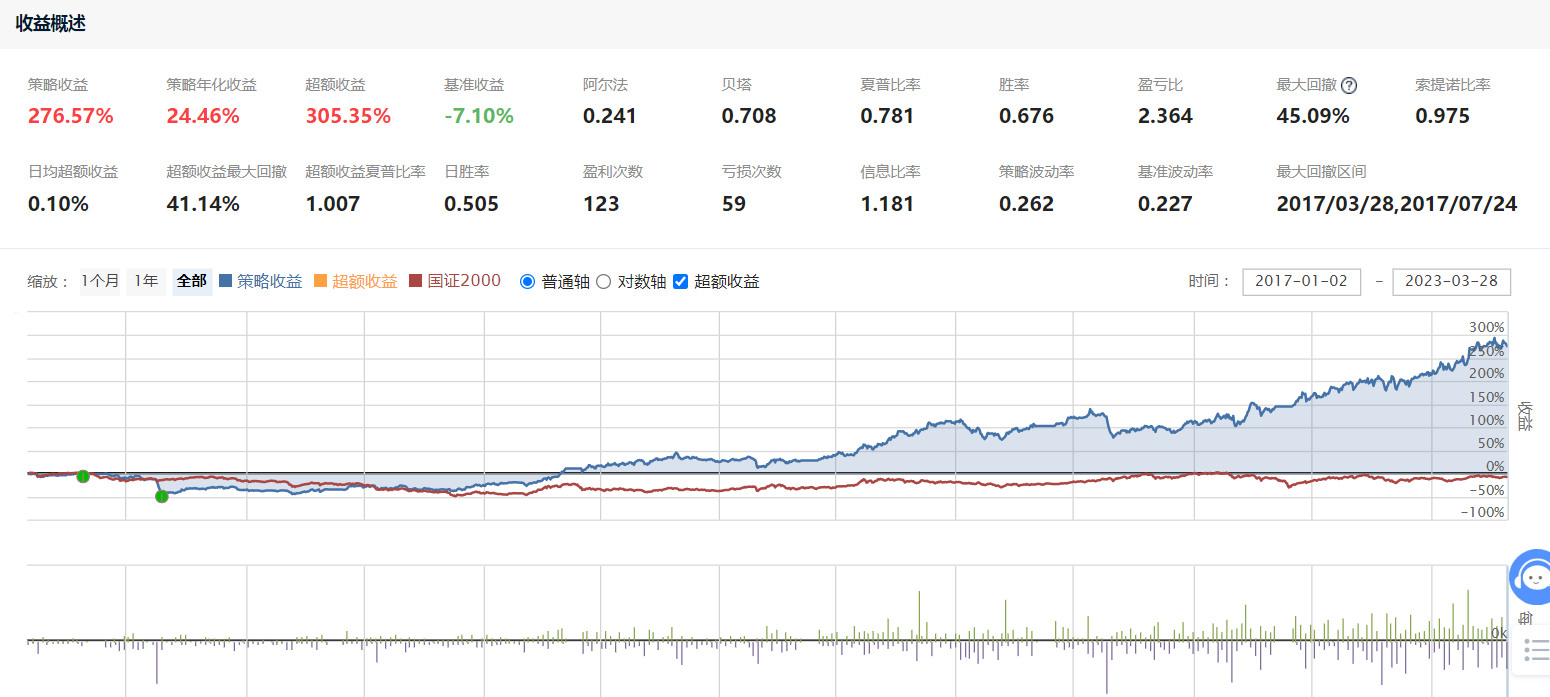1550x697 pixels.
Task: Click the help icon beside 最大回撤
Action: point(1349,86)
